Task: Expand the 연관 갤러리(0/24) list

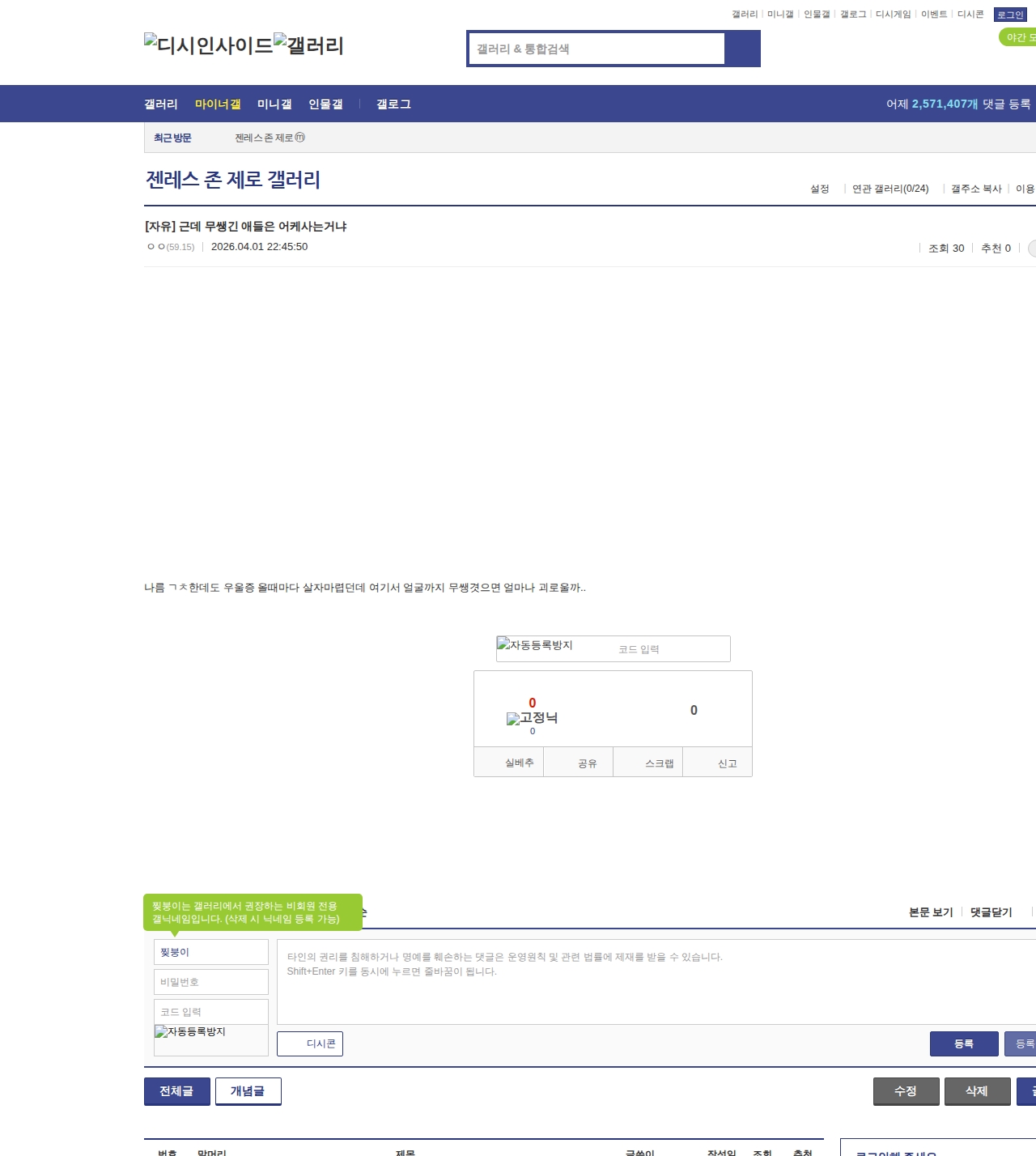Action: click(890, 189)
